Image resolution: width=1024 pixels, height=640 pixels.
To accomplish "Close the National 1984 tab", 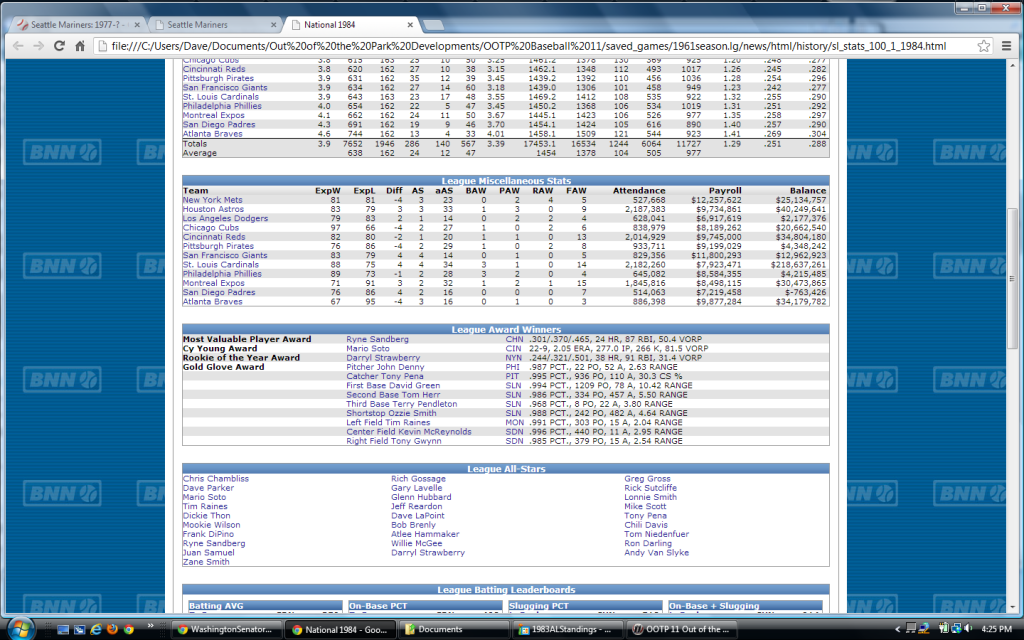I will (x=410, y=25).
